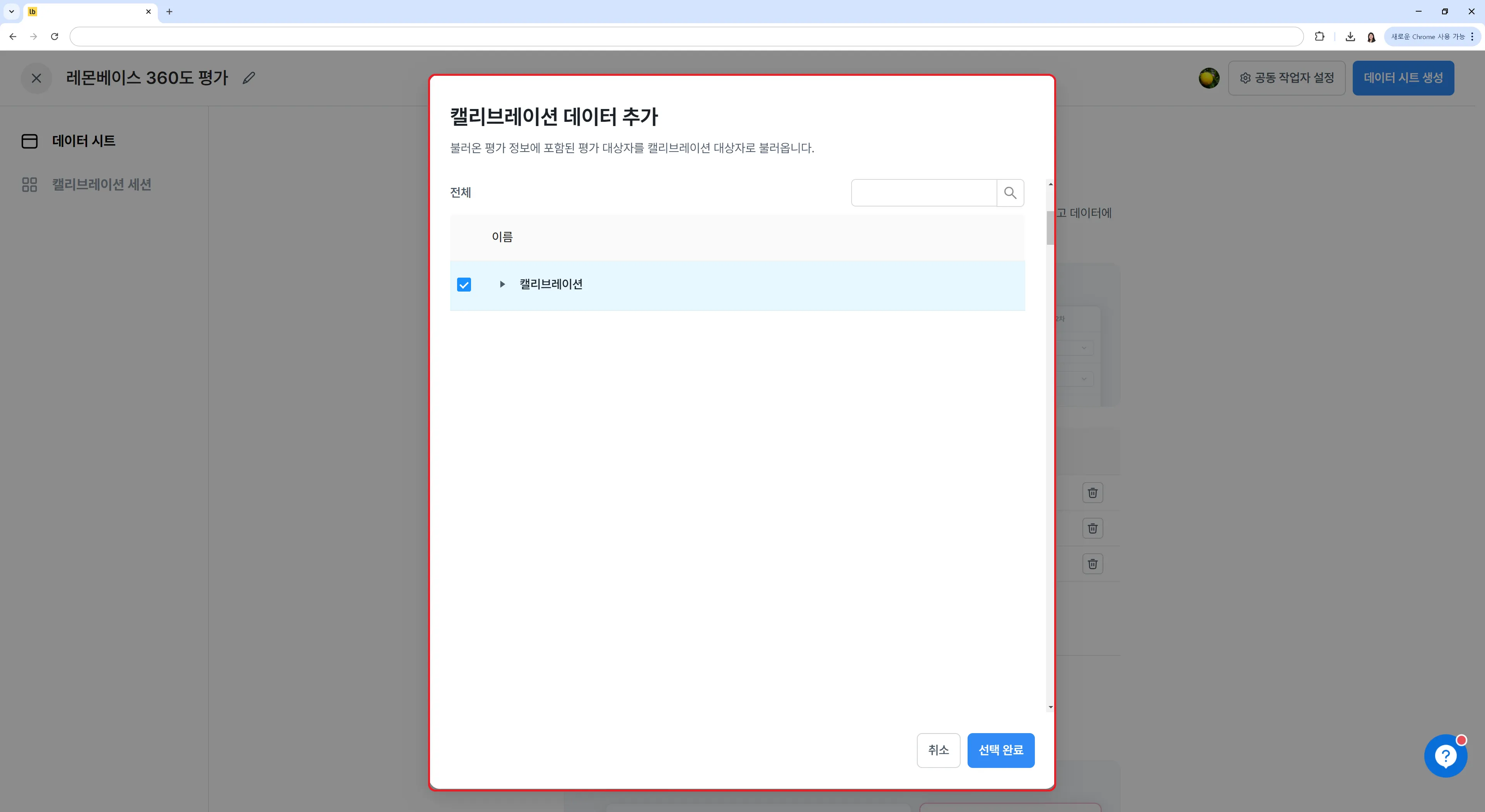Click the lemon profile avatar

point(1209,78)
